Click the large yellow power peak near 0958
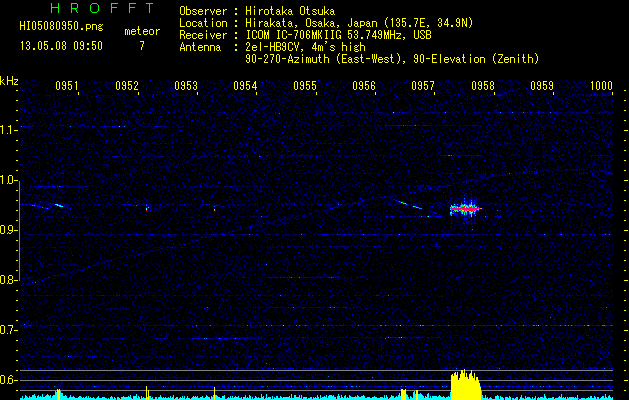629x400 pixels. click(465, 384)
